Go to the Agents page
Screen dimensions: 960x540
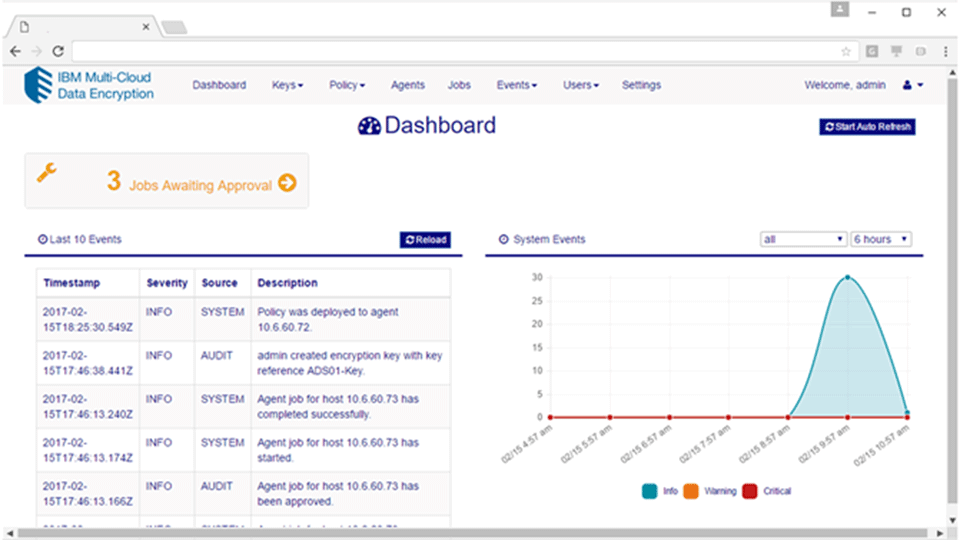(408, 86)
